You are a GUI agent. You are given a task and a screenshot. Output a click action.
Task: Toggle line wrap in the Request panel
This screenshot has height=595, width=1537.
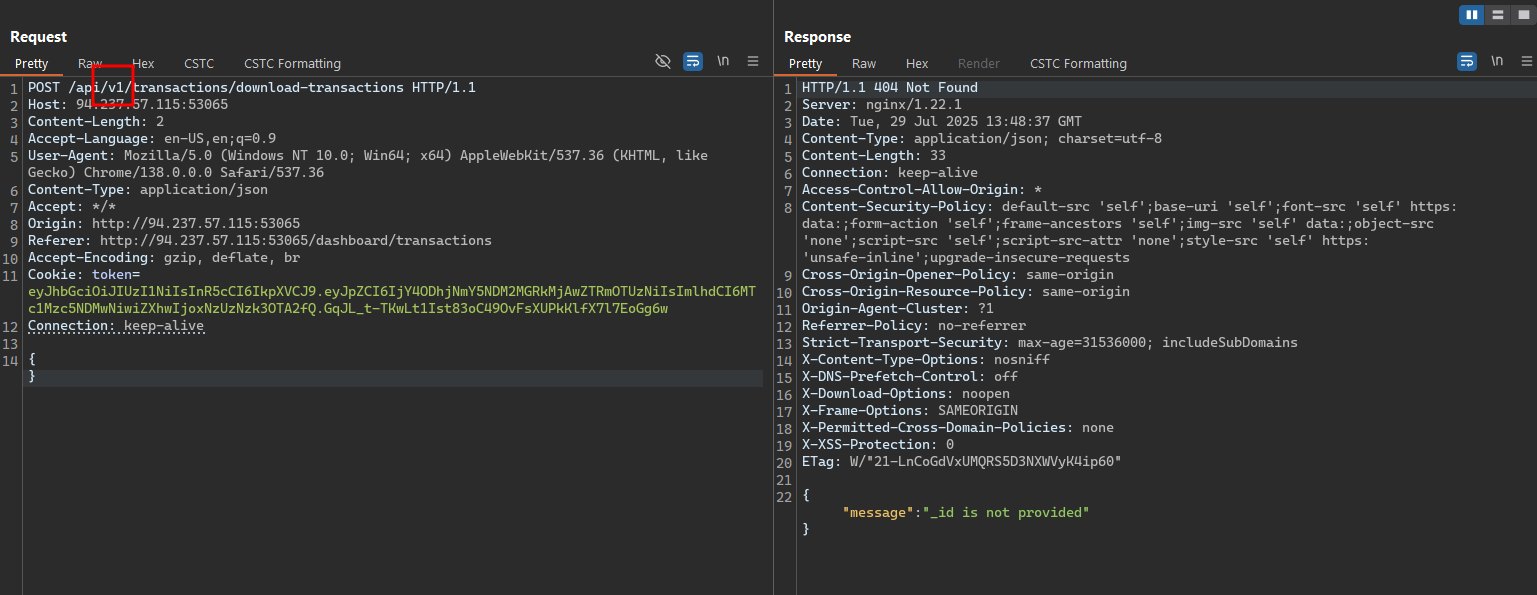point(693,61)
